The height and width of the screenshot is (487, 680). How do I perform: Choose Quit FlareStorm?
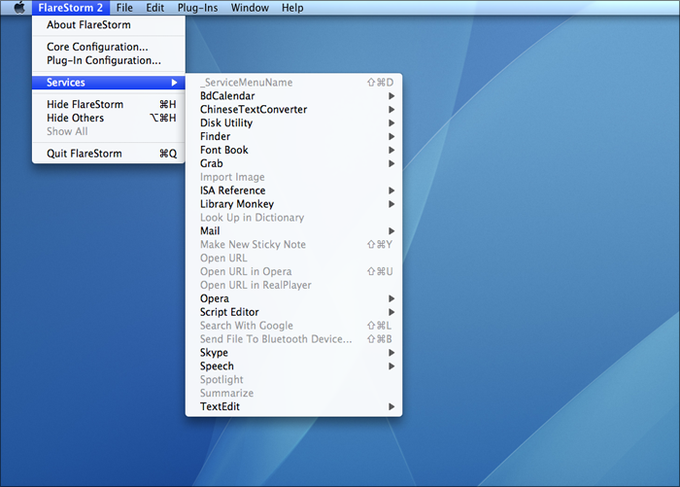tap(108, 154)
